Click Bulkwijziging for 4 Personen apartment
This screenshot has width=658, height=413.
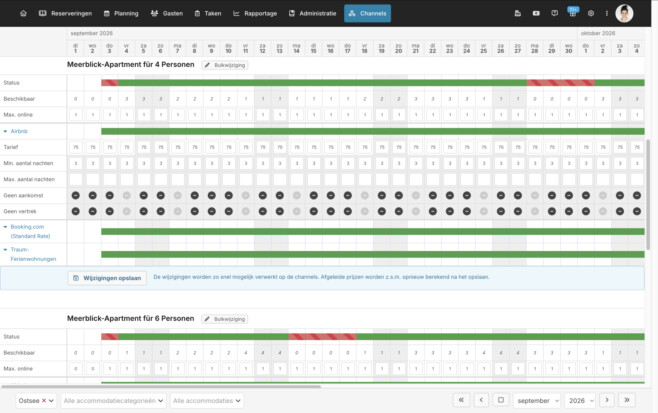coord(225,65)
